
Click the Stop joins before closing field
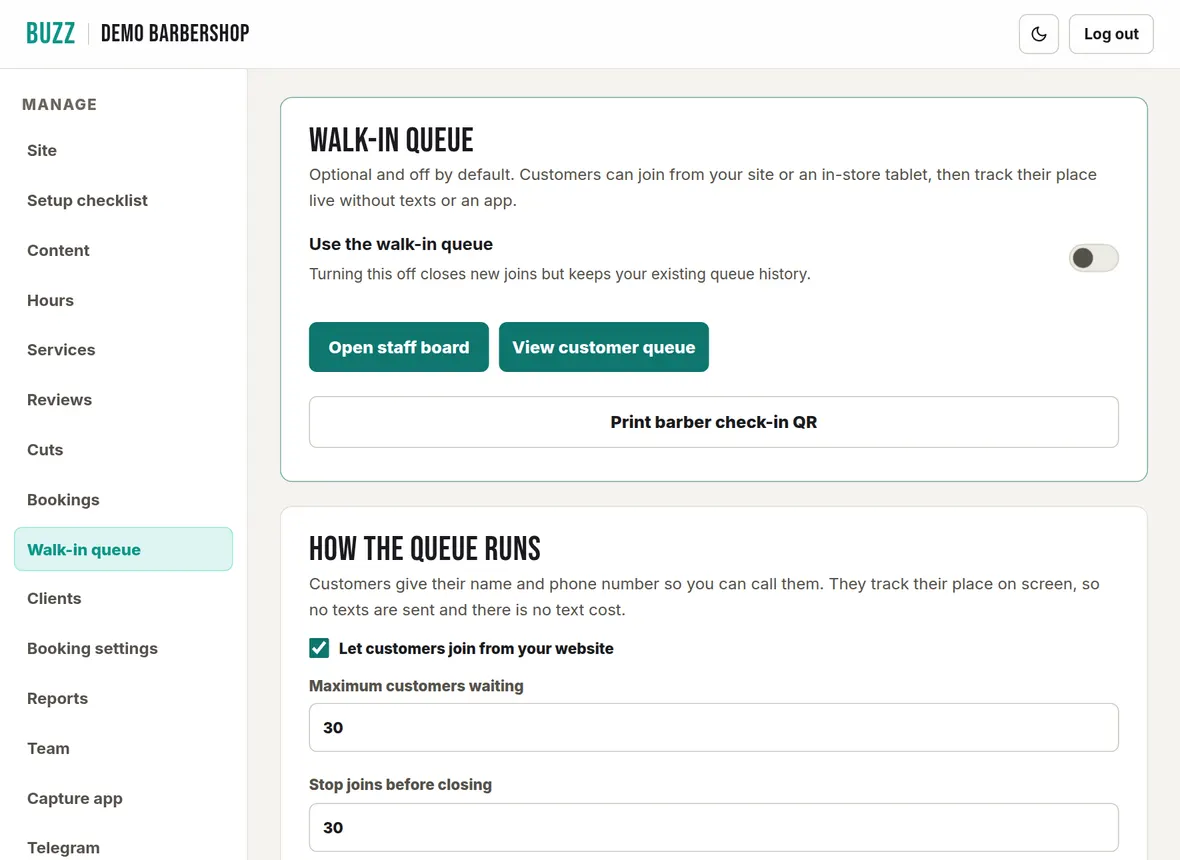[x=713, y=828]
